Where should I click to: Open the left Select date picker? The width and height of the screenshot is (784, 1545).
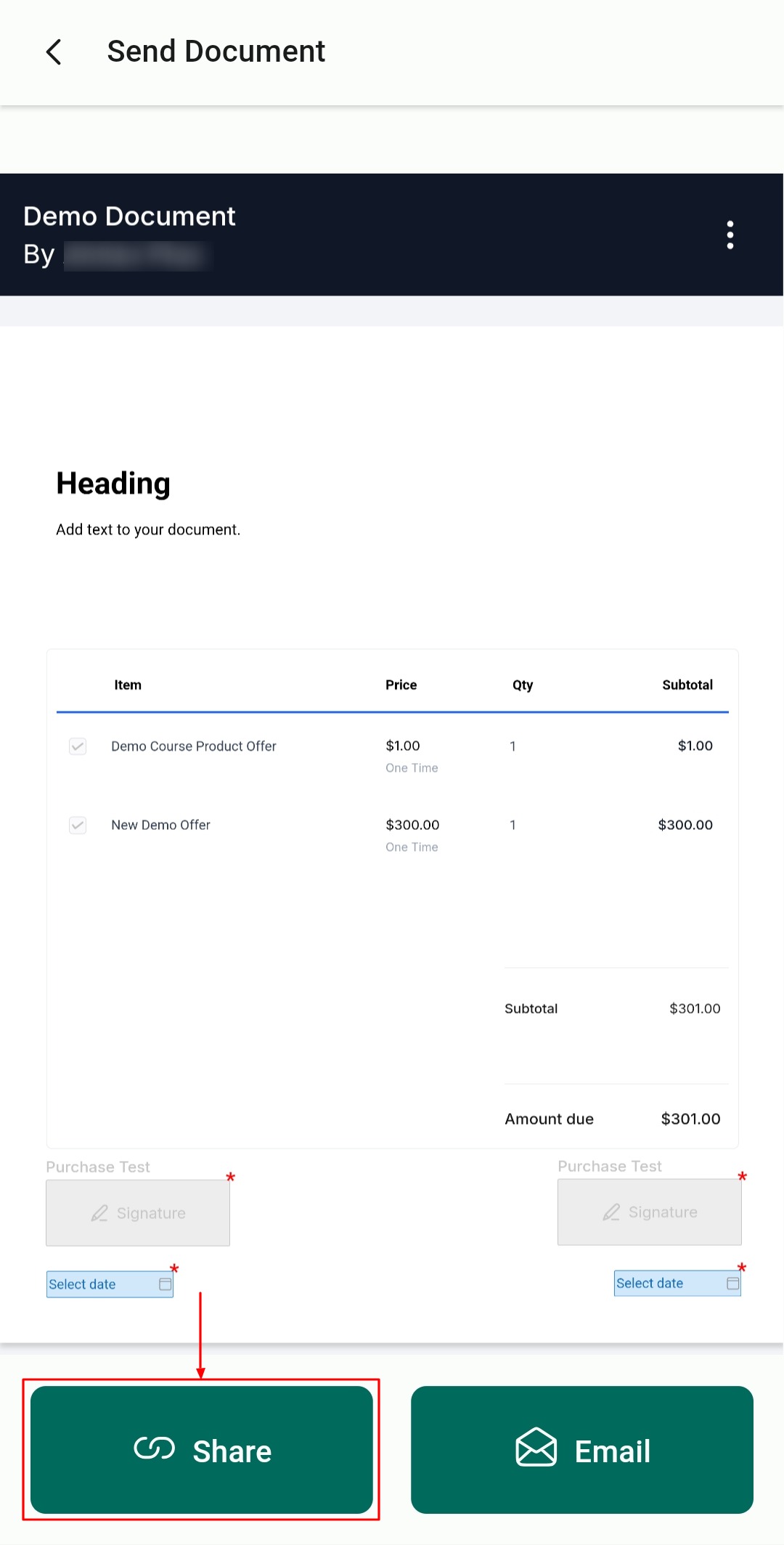pos(100,1284)
